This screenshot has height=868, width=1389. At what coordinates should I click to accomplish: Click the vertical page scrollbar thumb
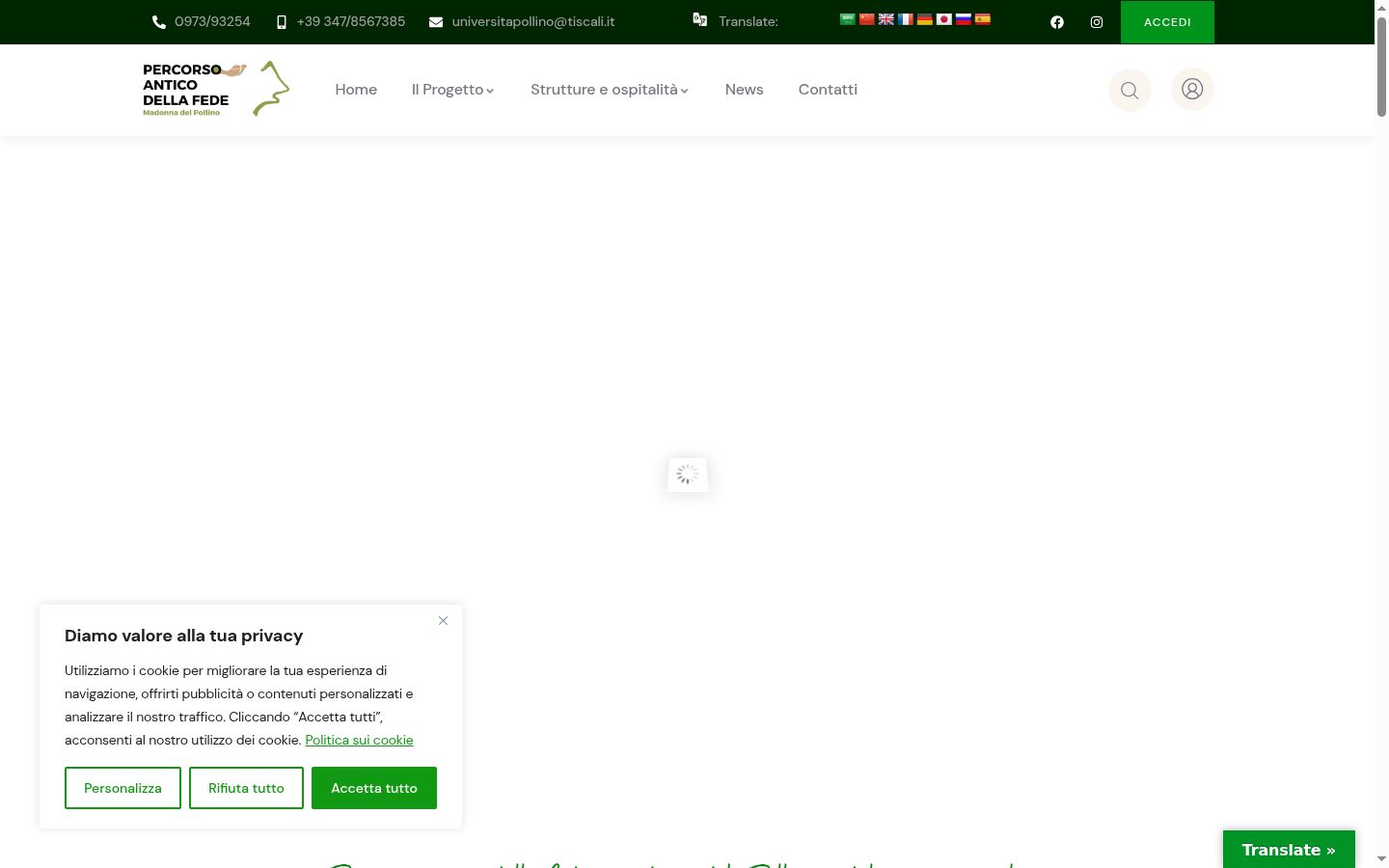[x=1381, y=66]
